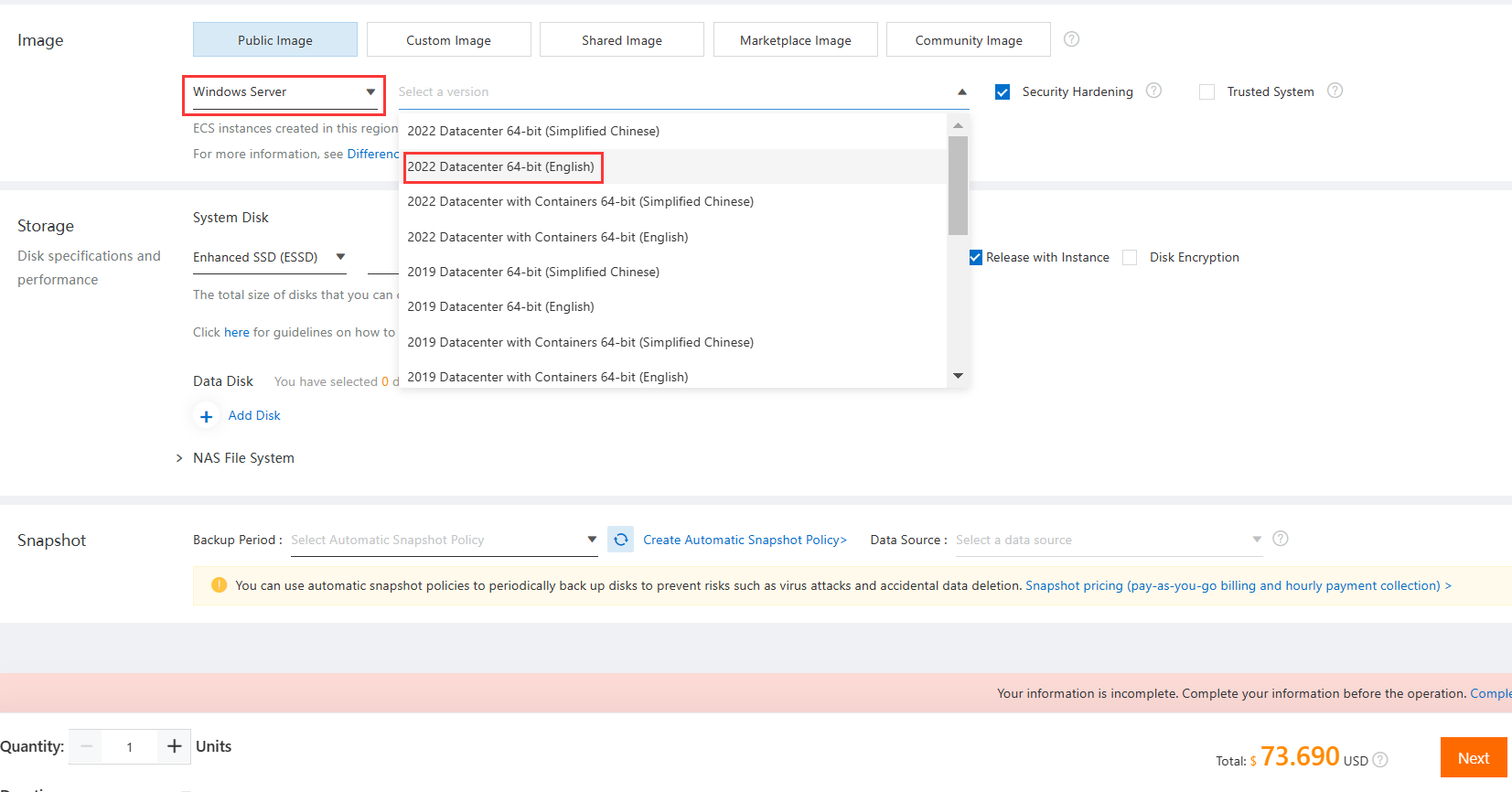Open Select Automatic Snapshot Policy dropdown
The height and width of the screenshot is (792, 1512).
click(x=444, y=540)
